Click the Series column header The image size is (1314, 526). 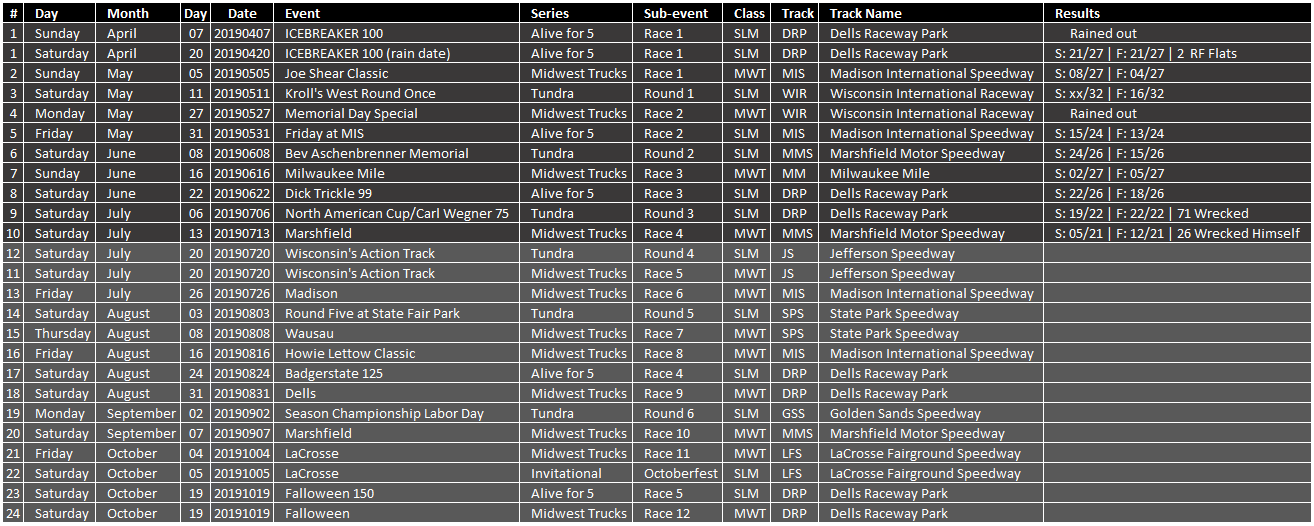click(x=577, y=13)
